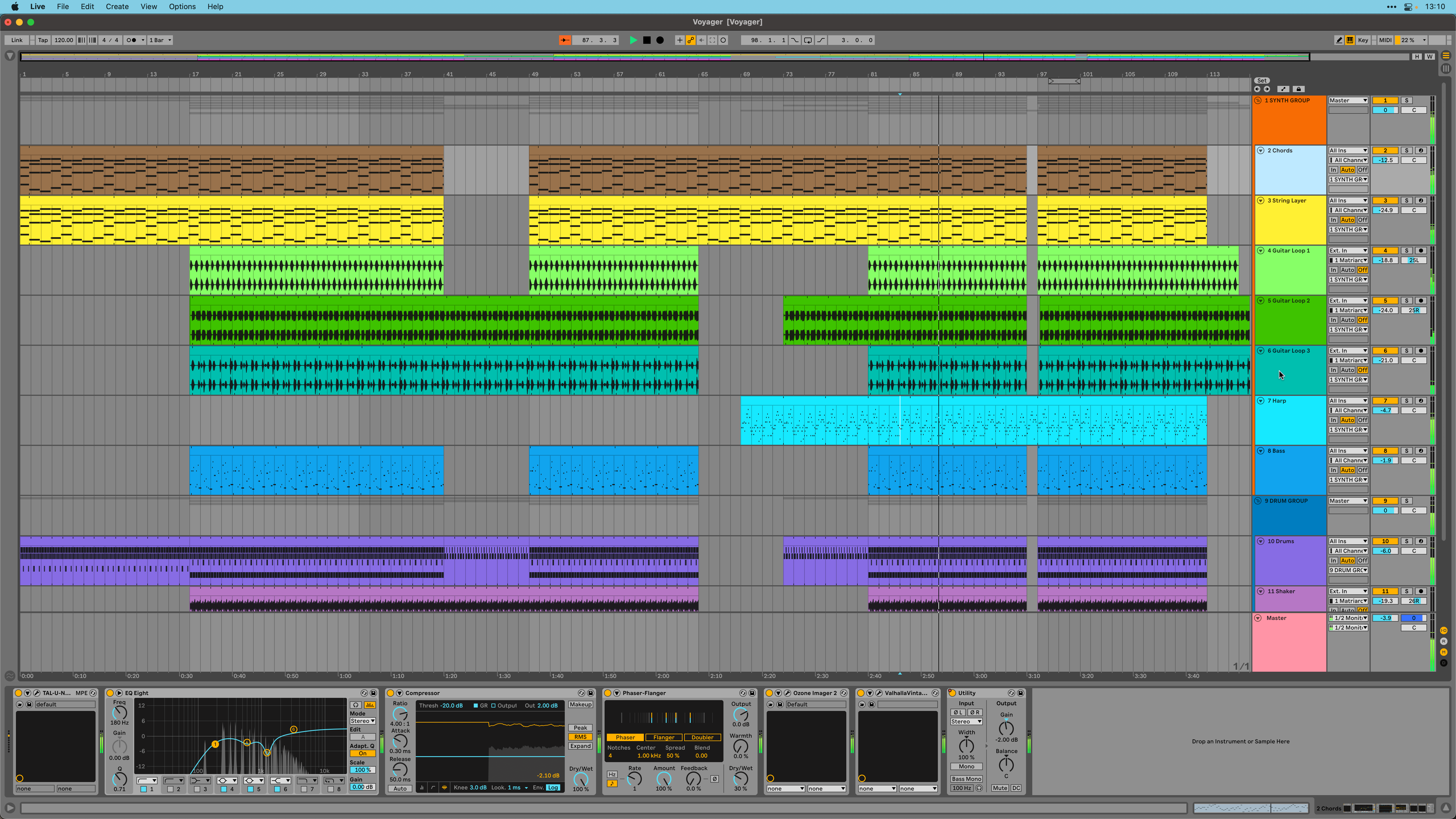This screenshot has height=819, width=1456.
Task: Open the 1 SYNTH GROUP Master output dropdown
Action: [x=1348, y=101]
